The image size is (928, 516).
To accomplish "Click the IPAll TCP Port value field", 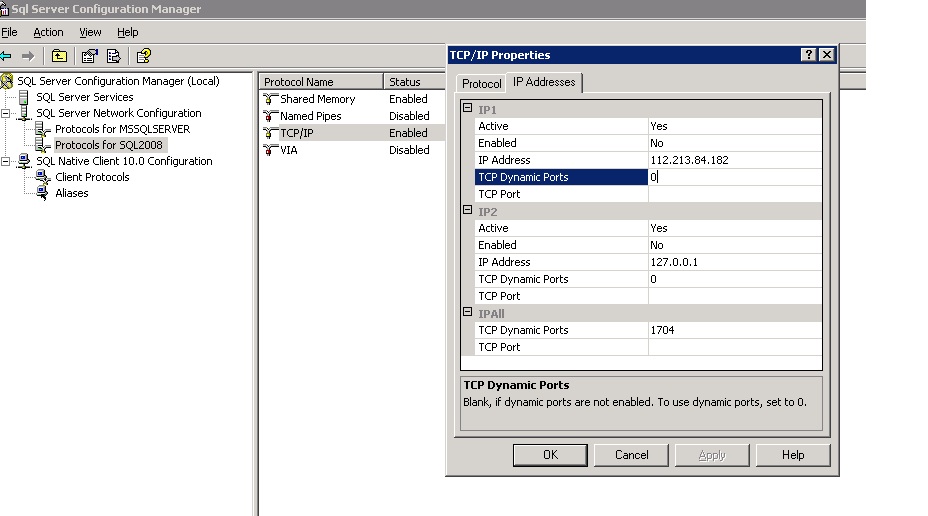I will 734,347.
